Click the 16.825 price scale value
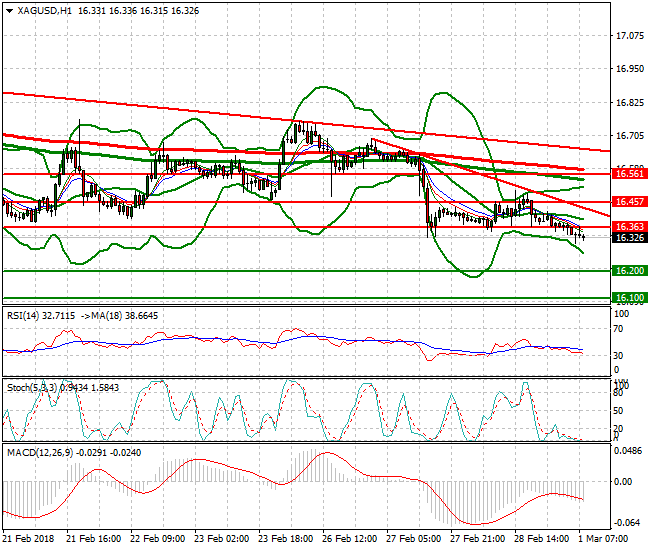 click(x=630, y=103)
